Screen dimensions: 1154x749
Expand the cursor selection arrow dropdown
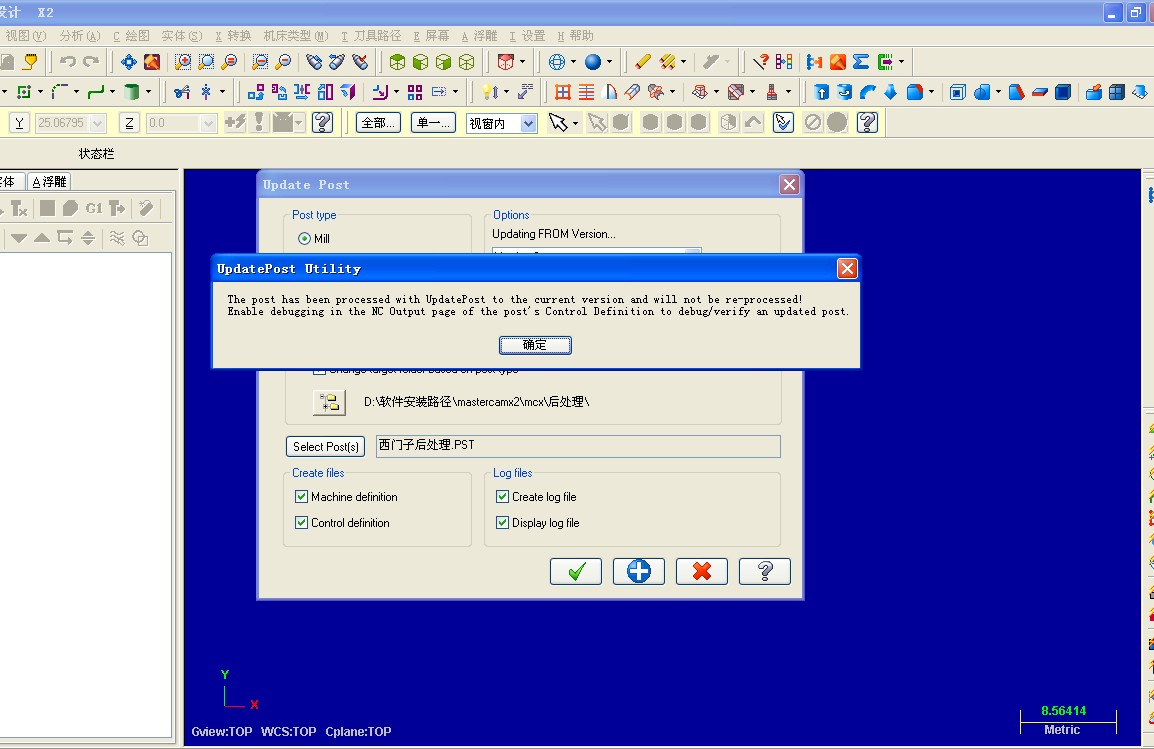[x=576, y=123]
